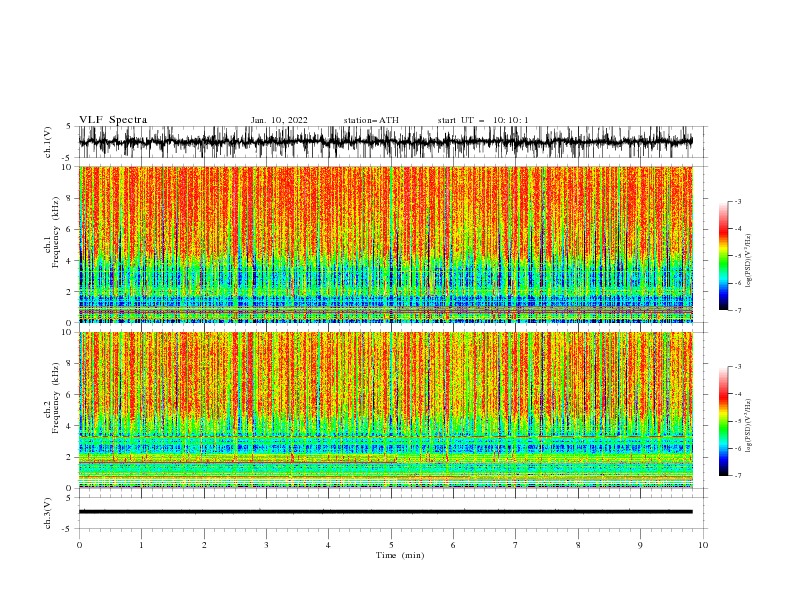Click the "4" kHz tick on ch.2 frequency axis
This screenshot has height=612, width=792.
tap(71, 426)
